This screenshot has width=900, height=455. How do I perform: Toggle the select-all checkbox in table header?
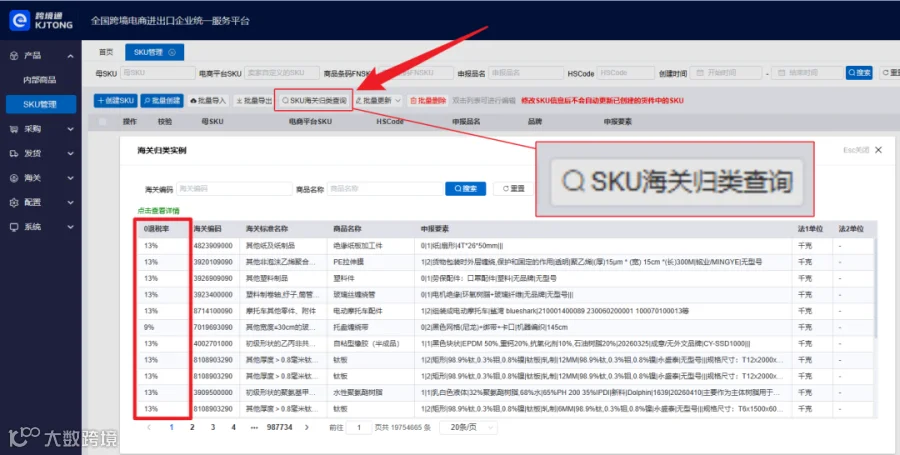click(103, 122)
